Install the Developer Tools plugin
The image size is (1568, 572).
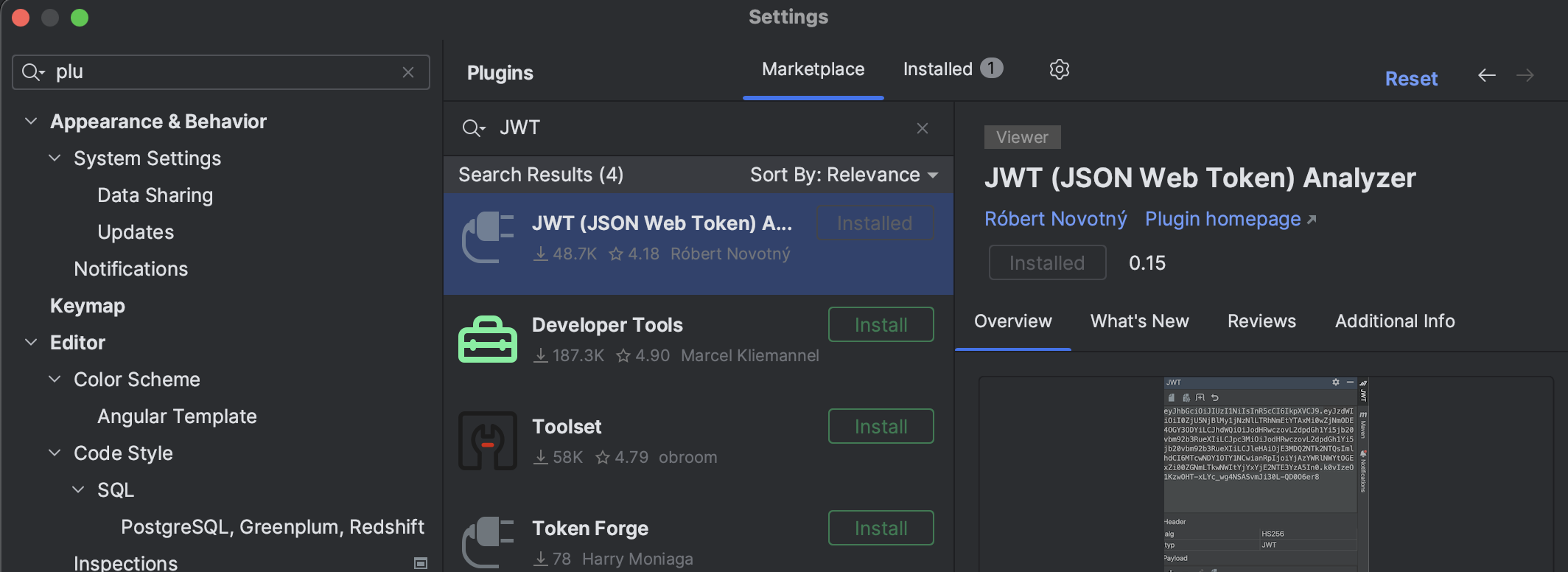pos(881,324)
